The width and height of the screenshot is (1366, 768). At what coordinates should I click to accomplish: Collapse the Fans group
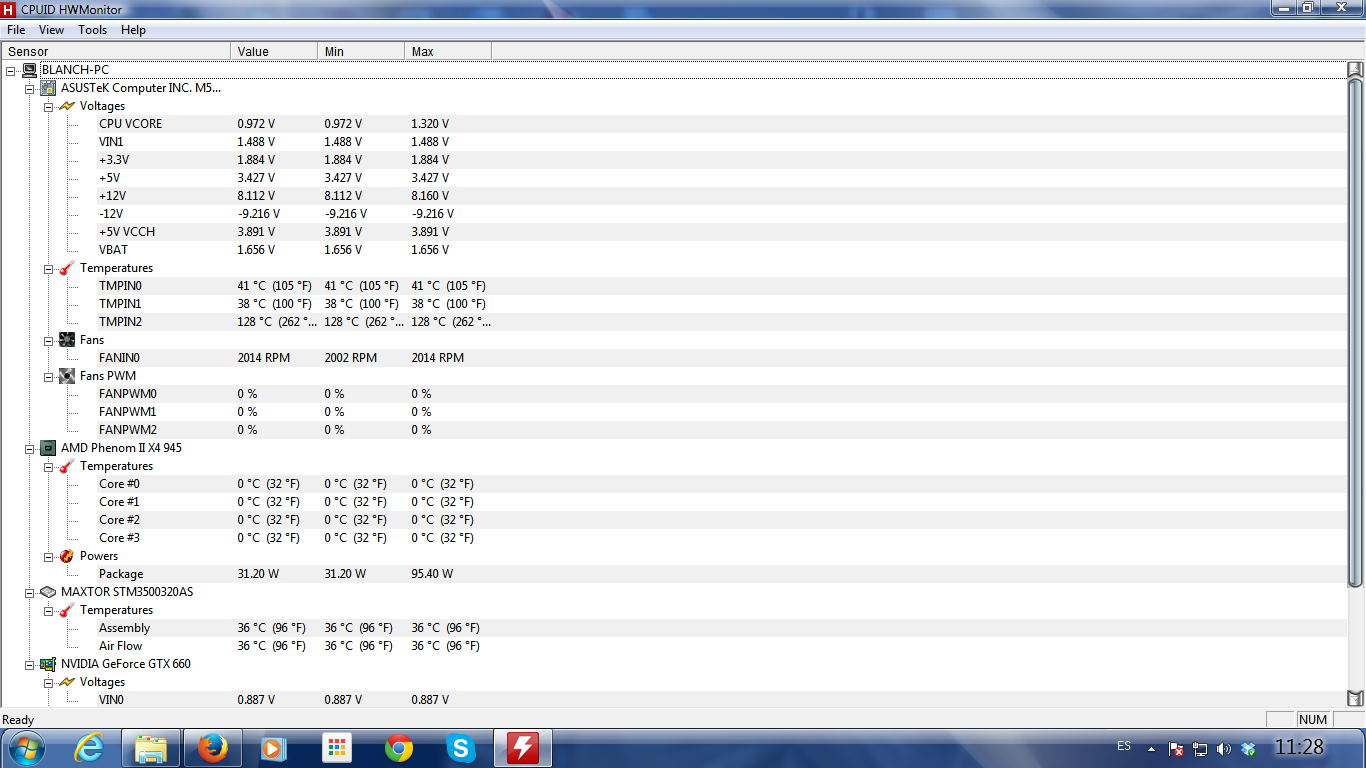(49, 340)
